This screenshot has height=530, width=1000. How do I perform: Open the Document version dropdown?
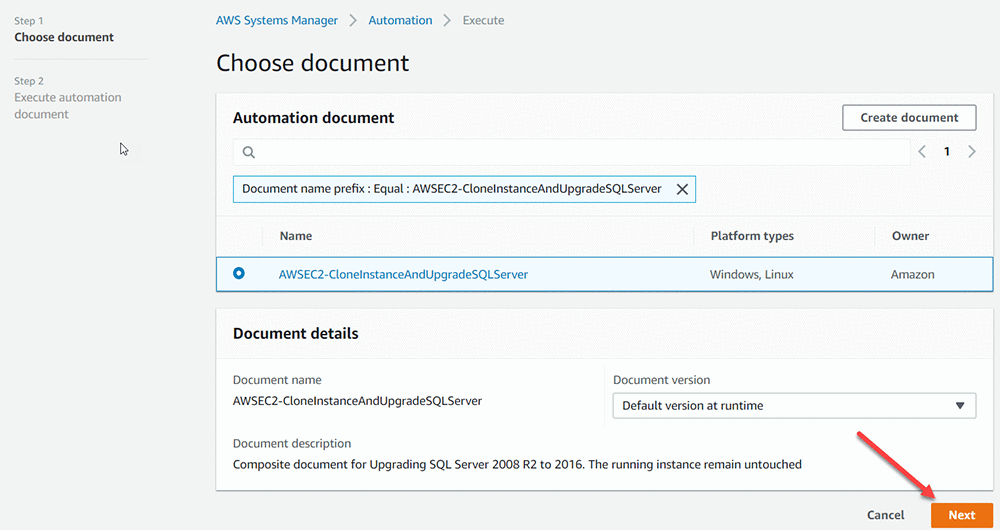tap(794, 406)
